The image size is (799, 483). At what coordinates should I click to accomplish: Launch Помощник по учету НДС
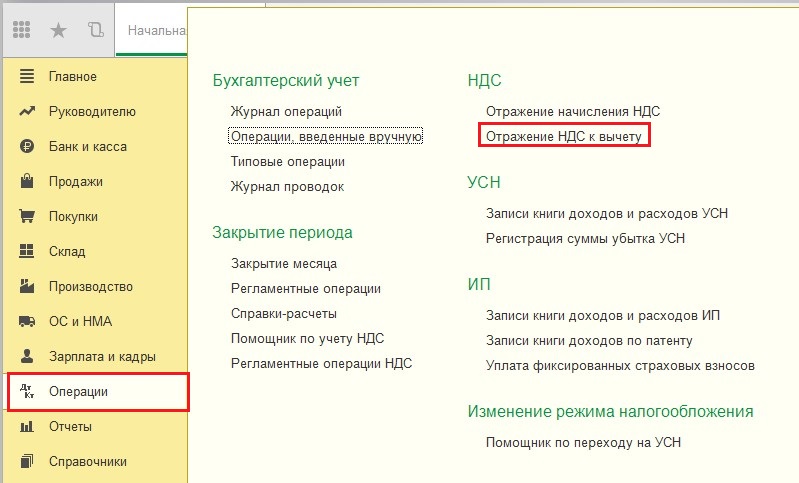307,338
